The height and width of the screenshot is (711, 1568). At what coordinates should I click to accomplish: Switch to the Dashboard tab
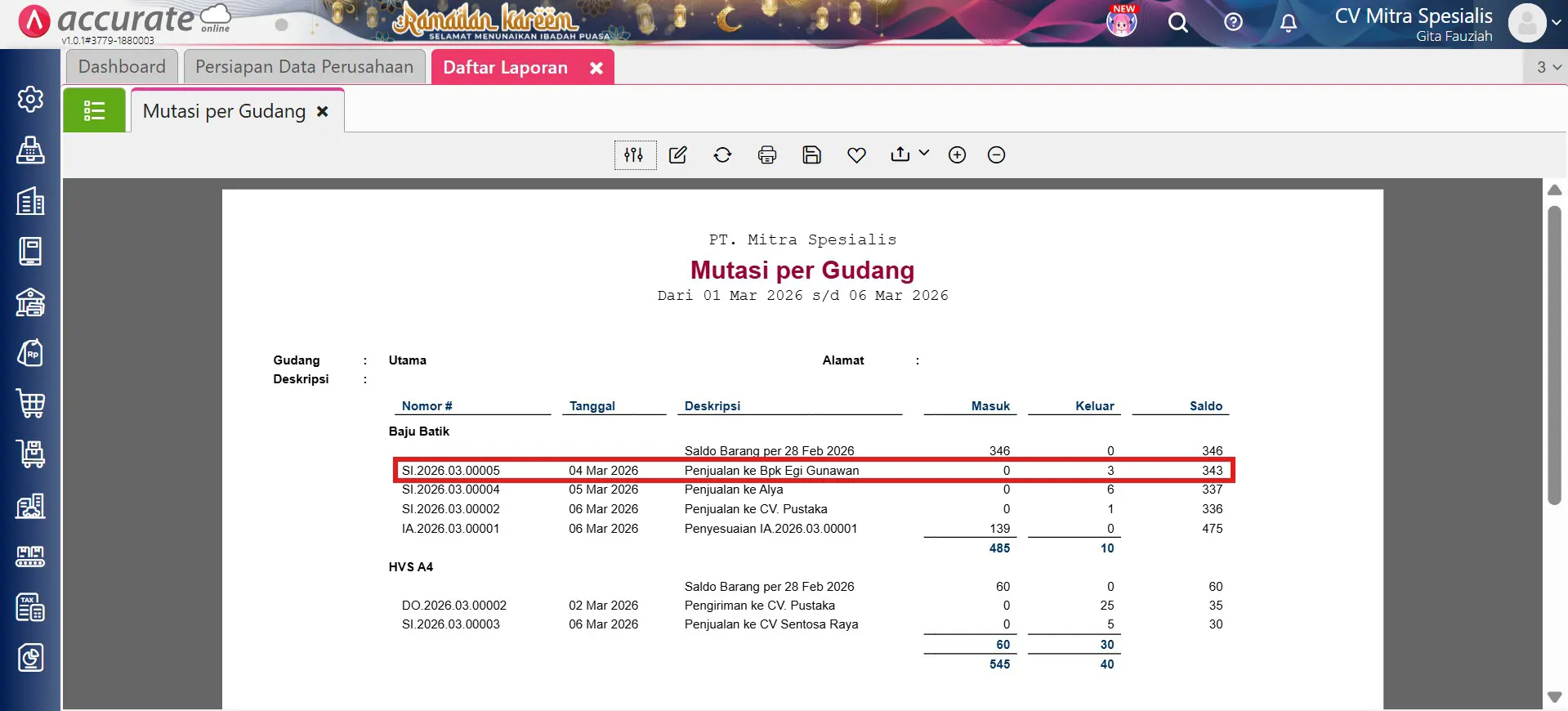(122, 67)
